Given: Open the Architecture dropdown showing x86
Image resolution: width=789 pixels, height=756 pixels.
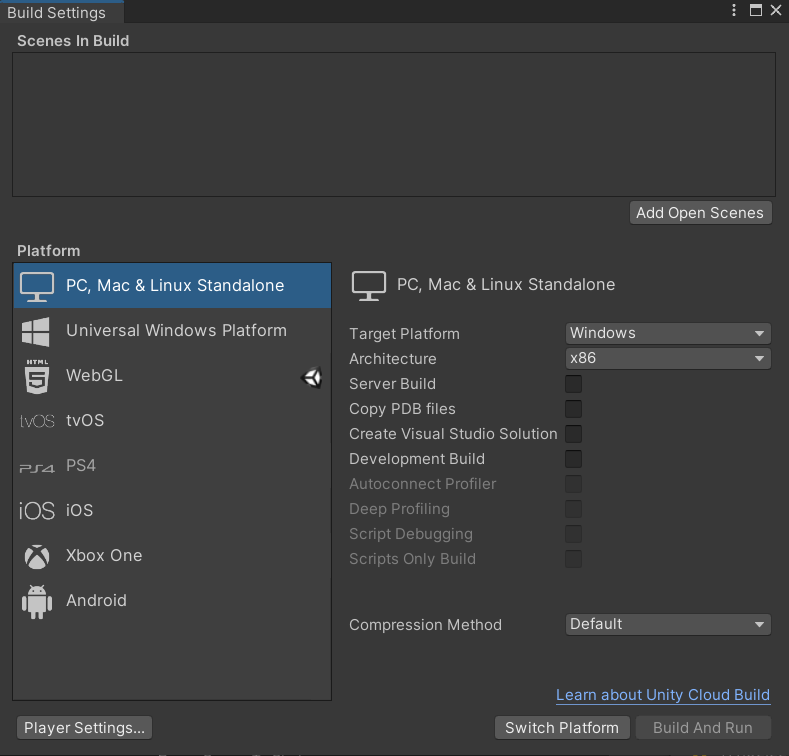Looking at the screenshot, I should click(x=668, y=358).
